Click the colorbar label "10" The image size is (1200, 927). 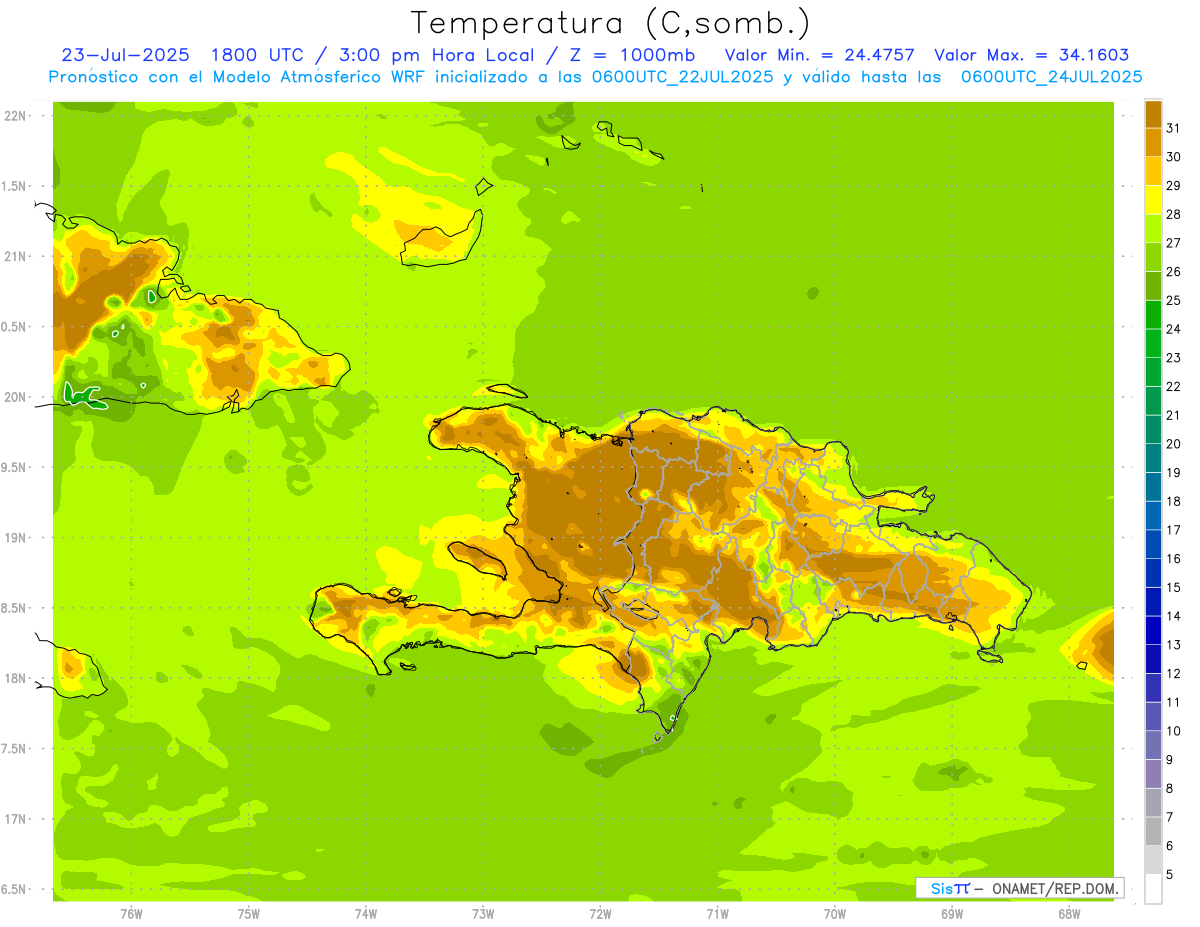click(x=1173, y=731)
